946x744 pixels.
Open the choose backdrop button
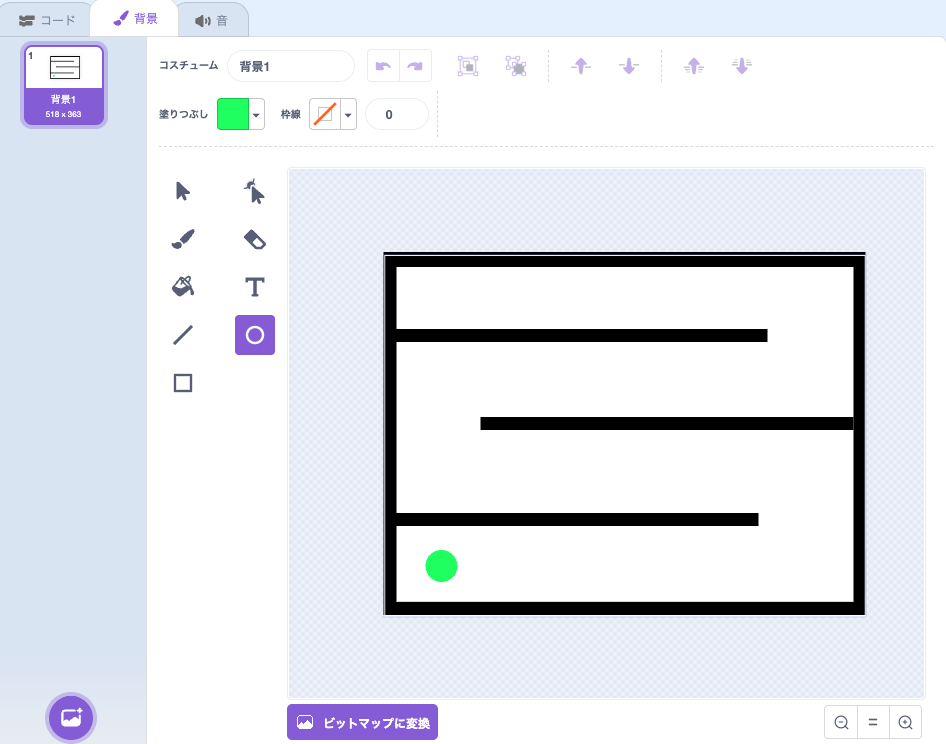pyautogui.click(x=71, y=717)
